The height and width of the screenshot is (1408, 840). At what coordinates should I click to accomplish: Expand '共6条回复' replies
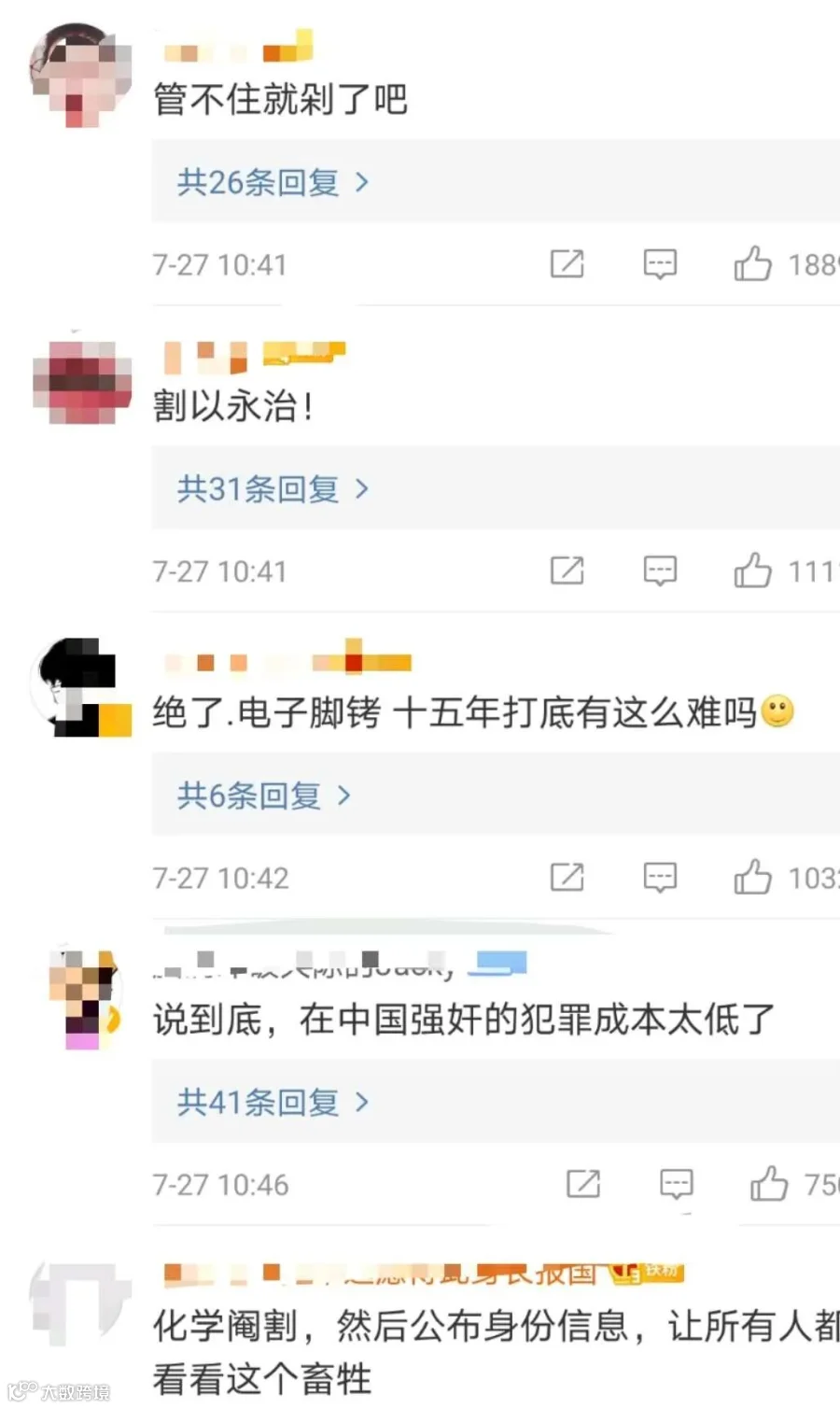[264, 796]
